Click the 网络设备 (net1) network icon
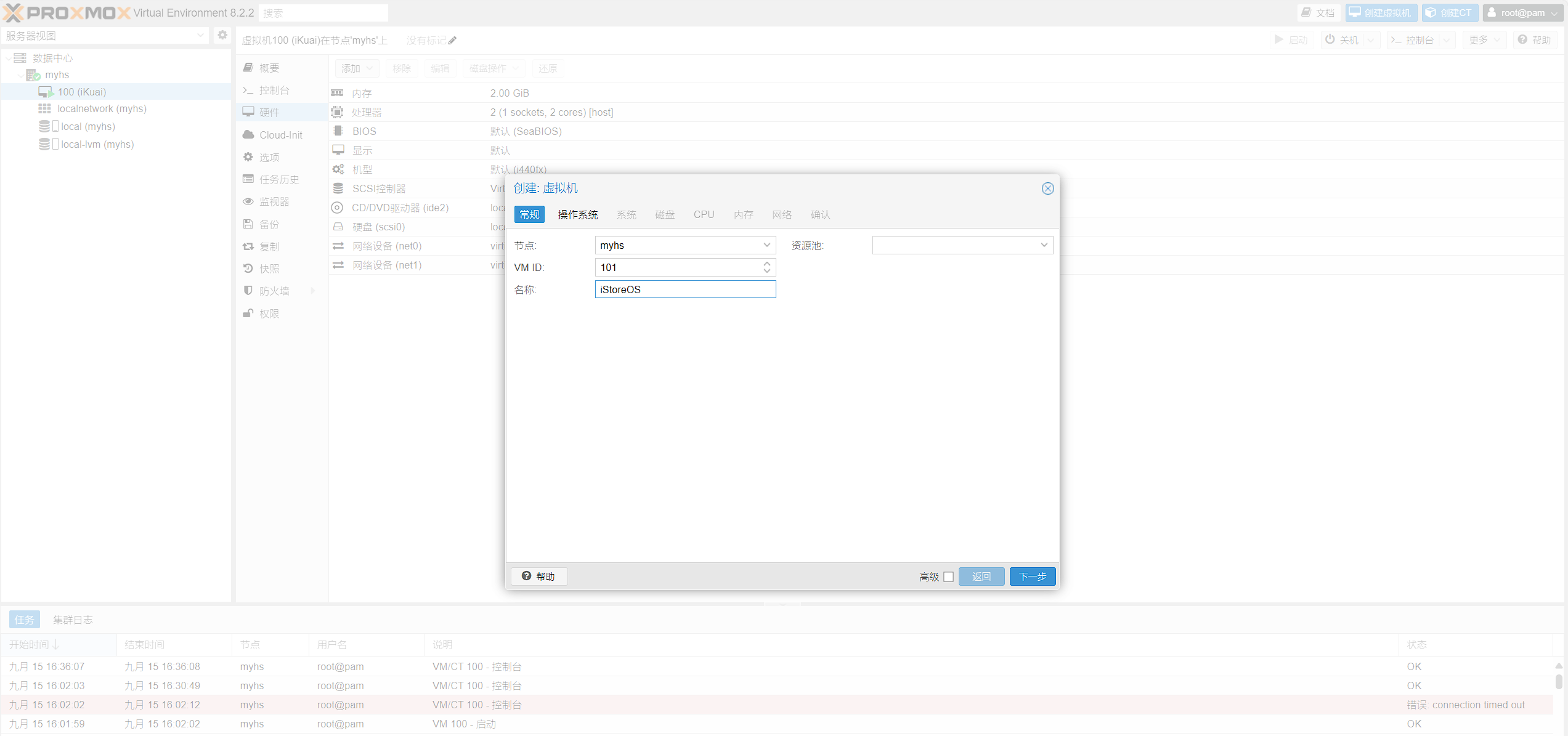 pos(338,265)
